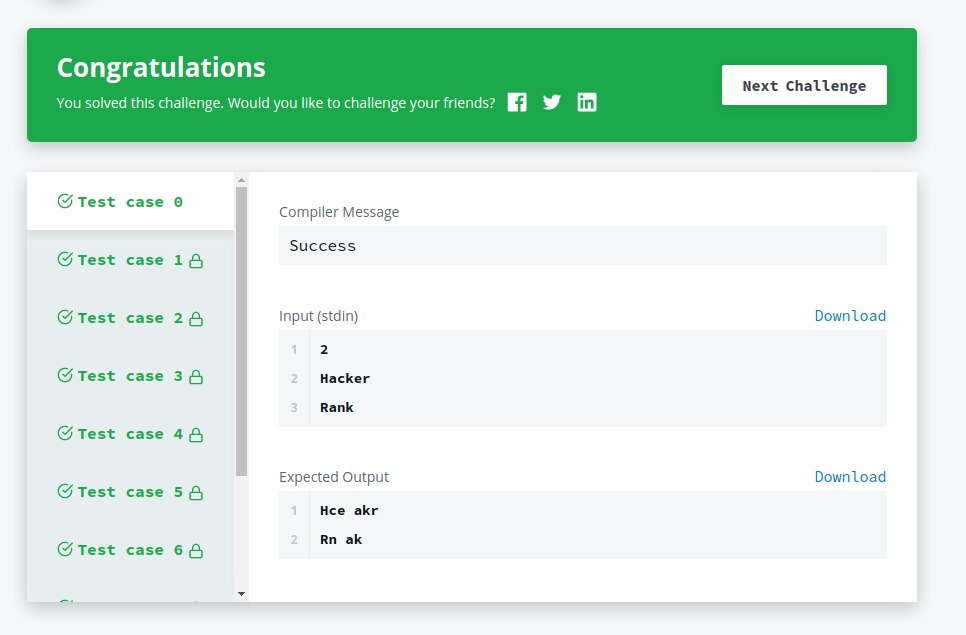Switch to Test case 3 tab
Image resolution: width=966 pixels, height=635 pixels.
pos(131,376)
